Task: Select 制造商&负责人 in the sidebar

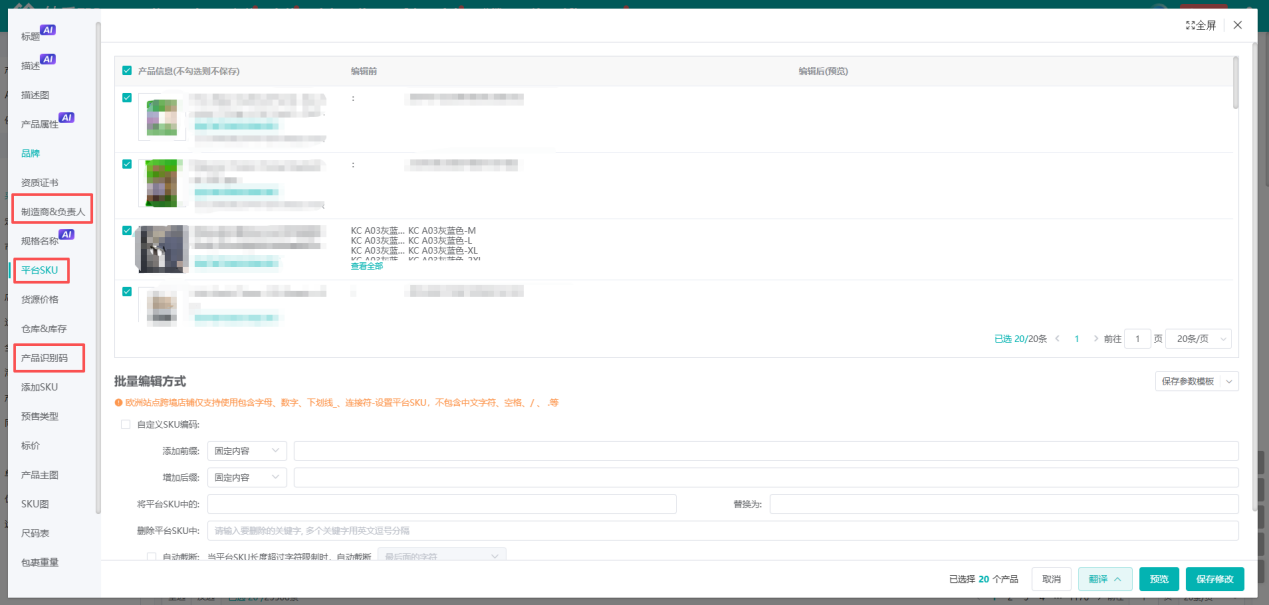Action: tap(54, 212)
